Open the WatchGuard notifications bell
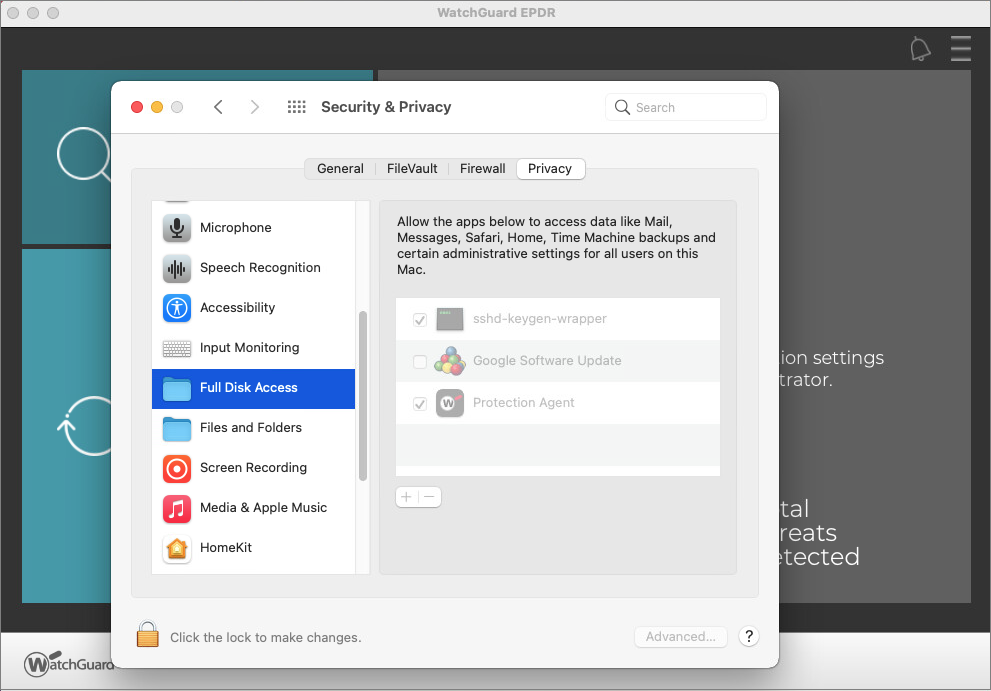The width and height of the screenshot is (991, 691). (920, 48)
